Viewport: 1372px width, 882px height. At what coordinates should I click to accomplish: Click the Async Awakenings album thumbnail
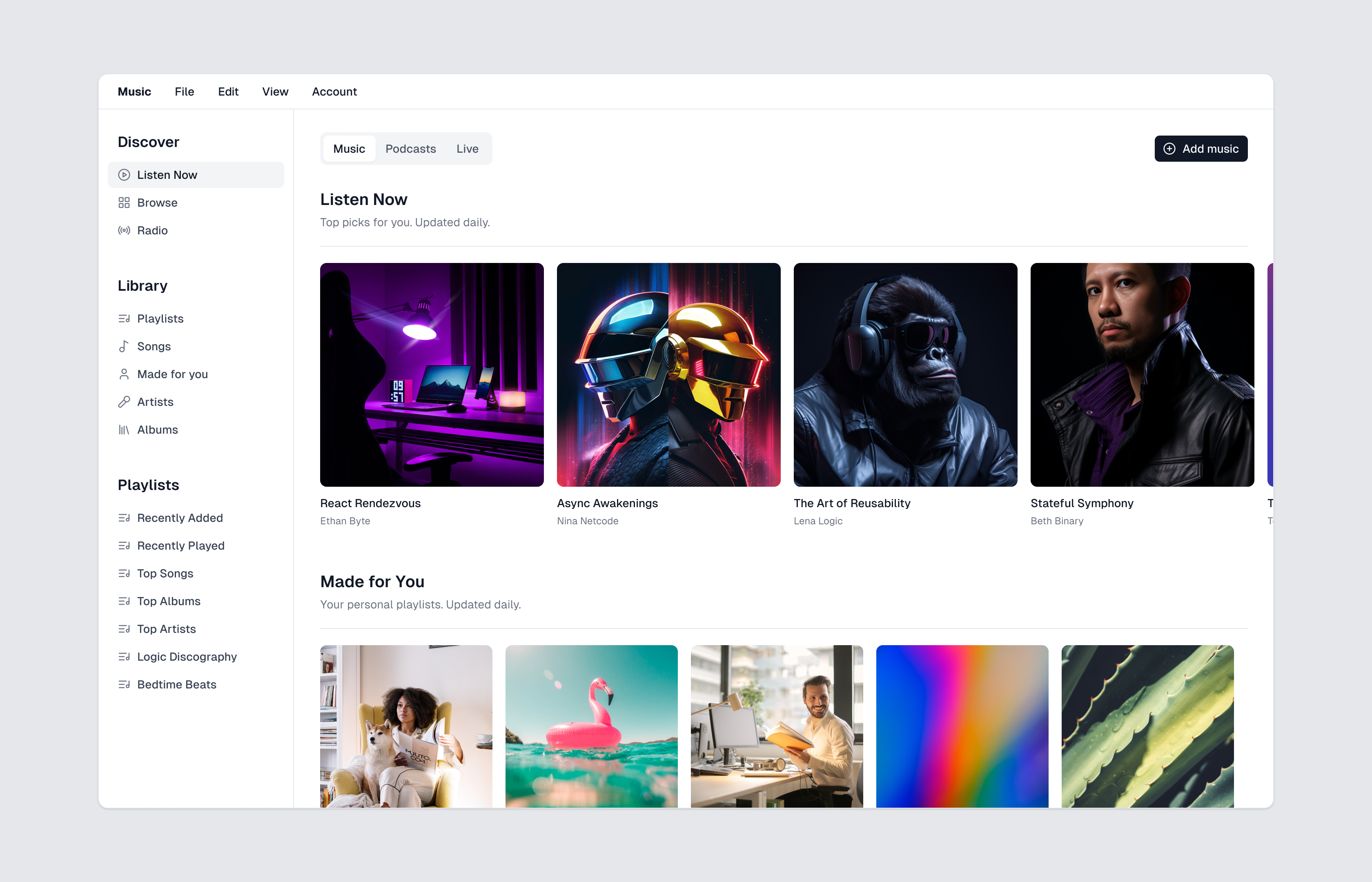pos(668,375)
